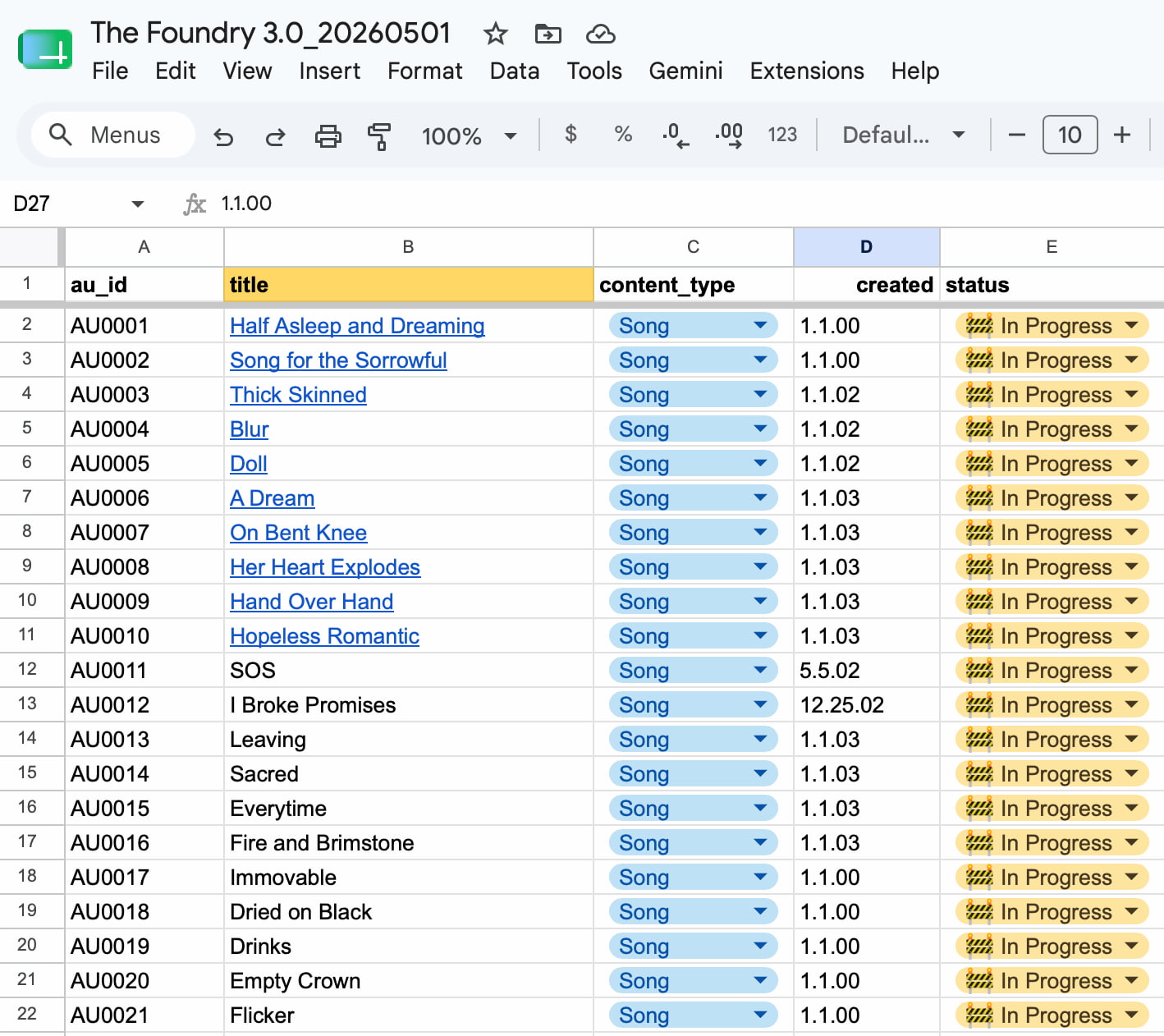The height and width of the screenshot is (1036, 1164).
Task: Select the title header cell
Action: pyautogui.click(x=408, y=285)
